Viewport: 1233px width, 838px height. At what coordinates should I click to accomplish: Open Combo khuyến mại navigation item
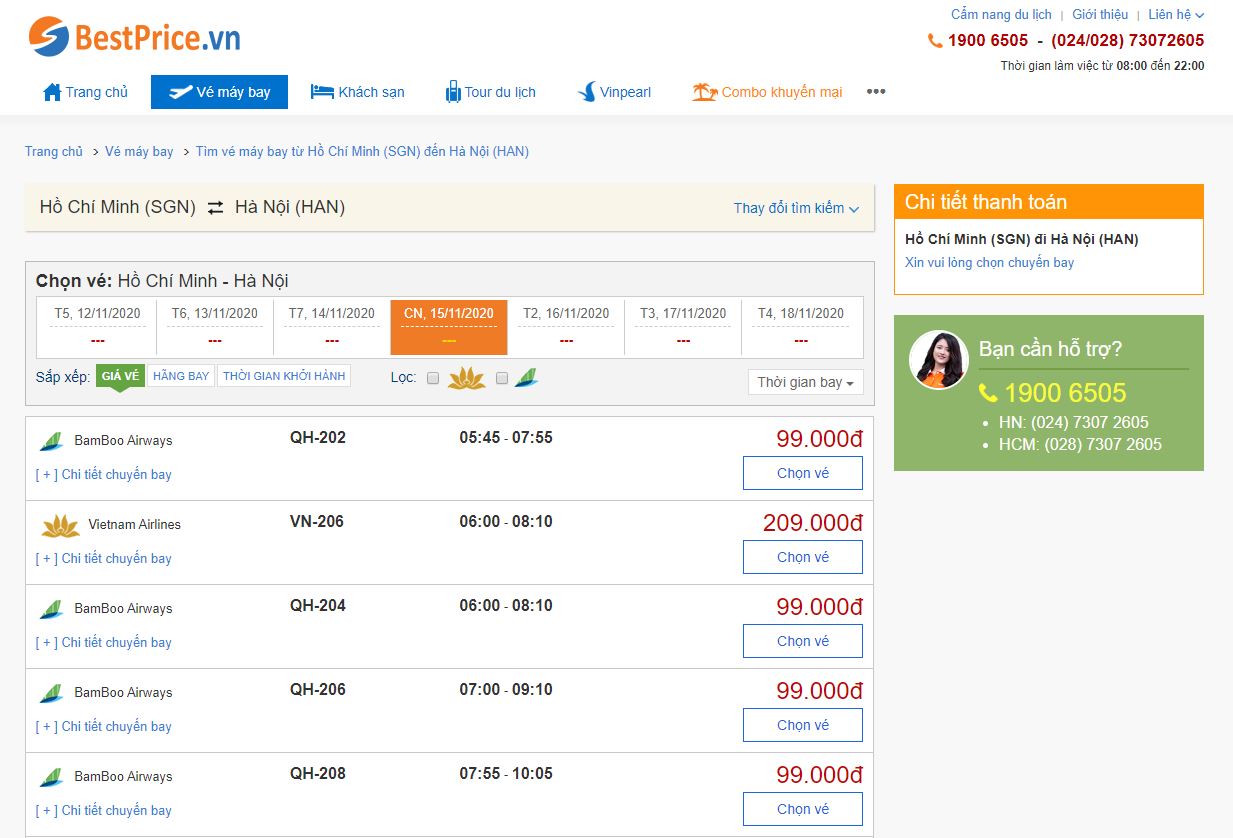[767, 92]
